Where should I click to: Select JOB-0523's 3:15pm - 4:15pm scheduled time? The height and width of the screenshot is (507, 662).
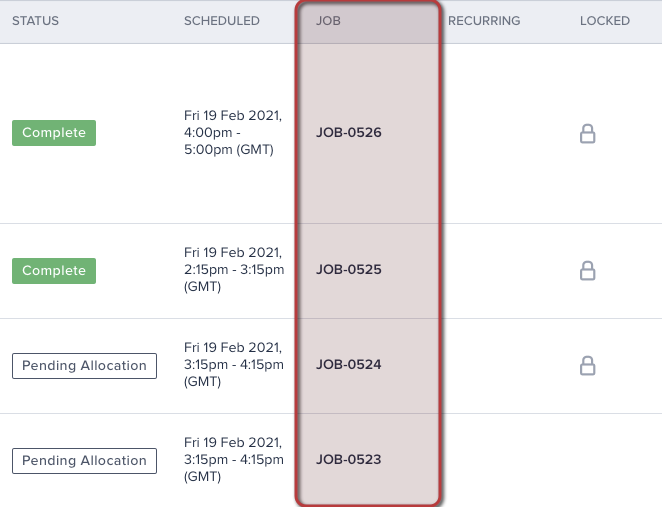[x=234, y=460]
